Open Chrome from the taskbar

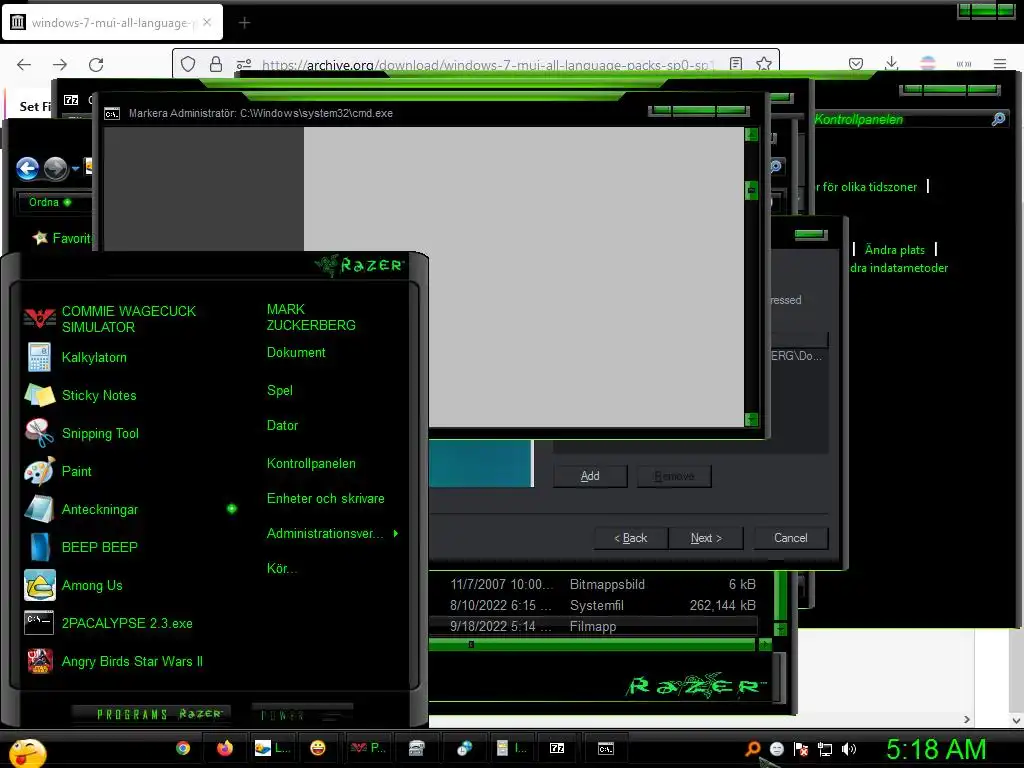[x=183, y=748]
